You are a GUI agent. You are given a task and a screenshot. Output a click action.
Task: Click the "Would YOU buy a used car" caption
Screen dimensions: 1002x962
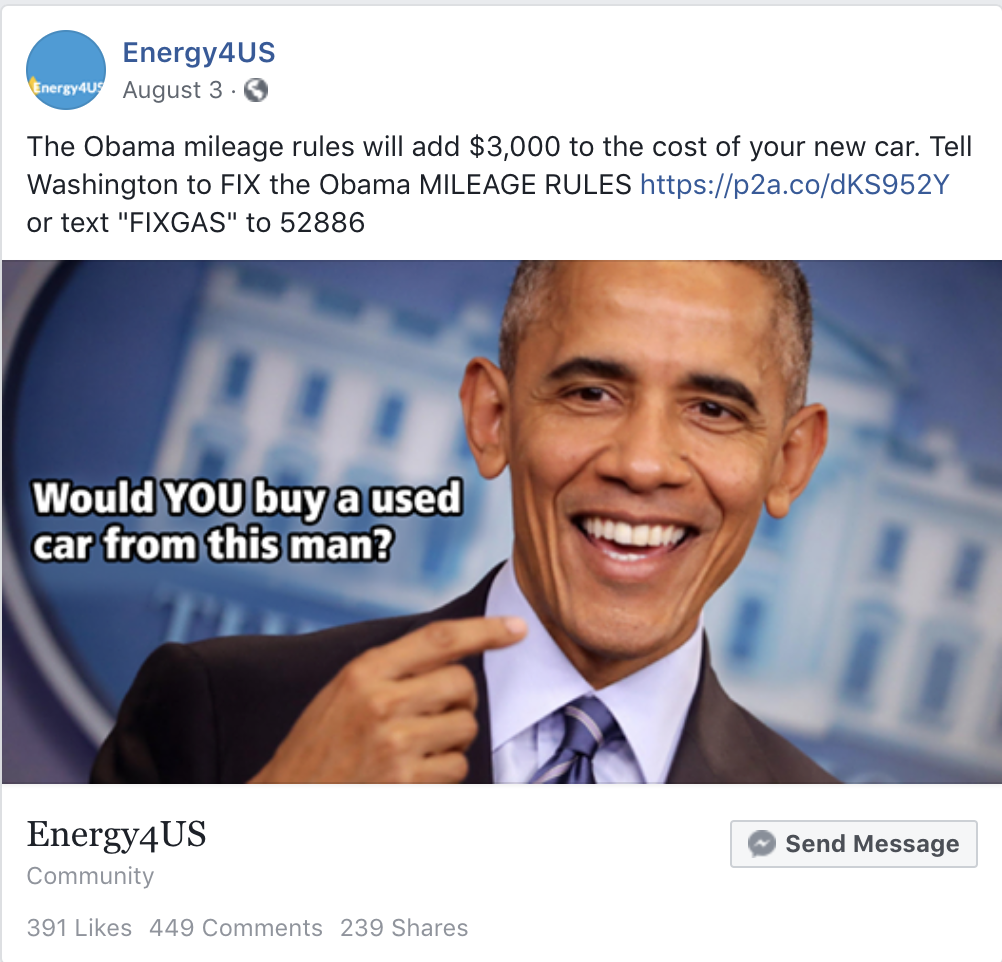[247, 521]
